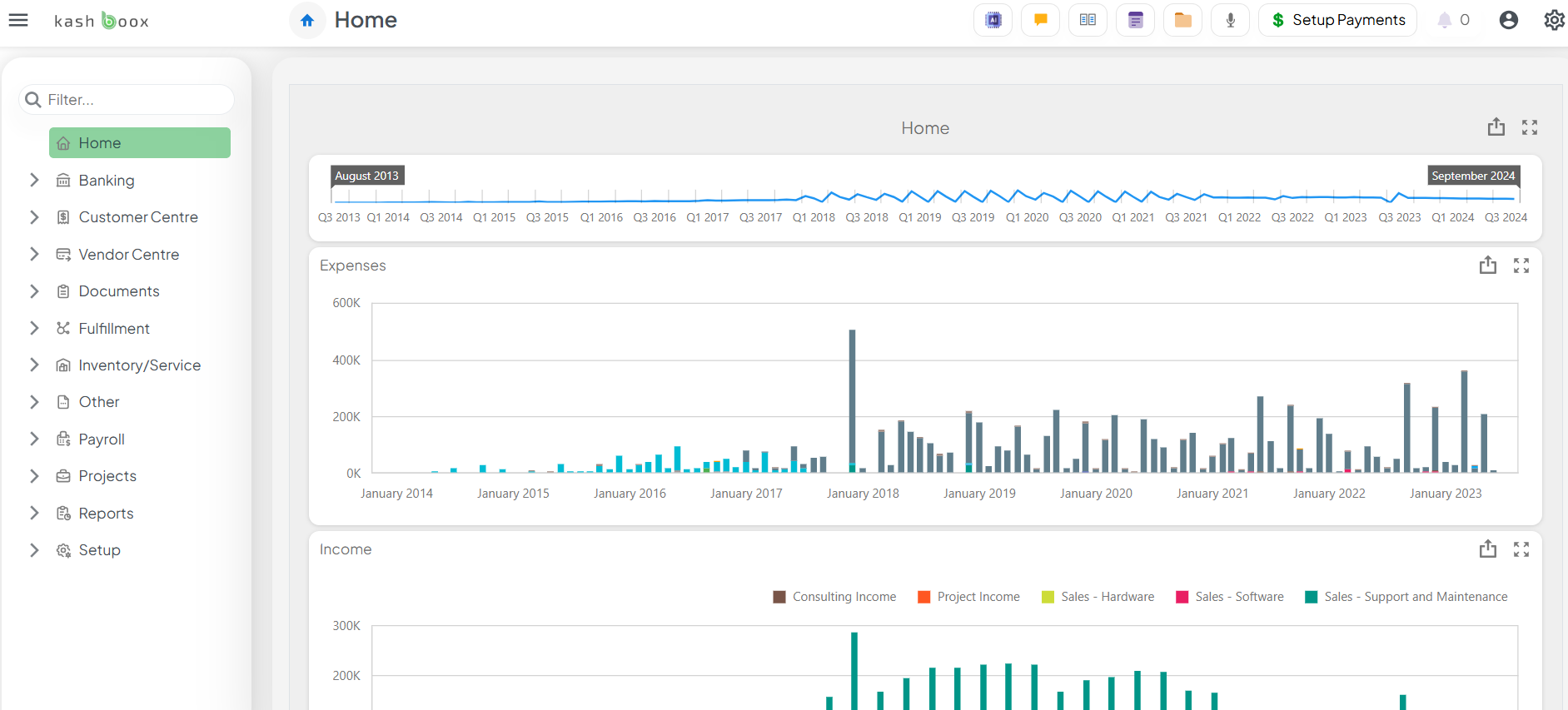Open the AI assistant icon
This screenshot has width=1568, height=710.
click(993, 20)
